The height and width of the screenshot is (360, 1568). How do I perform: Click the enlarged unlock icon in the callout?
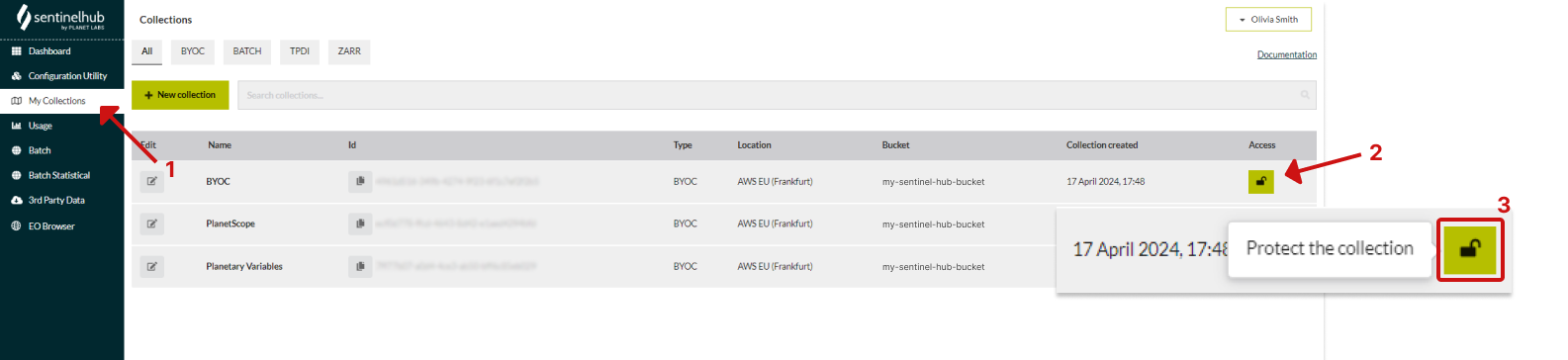1470,249
